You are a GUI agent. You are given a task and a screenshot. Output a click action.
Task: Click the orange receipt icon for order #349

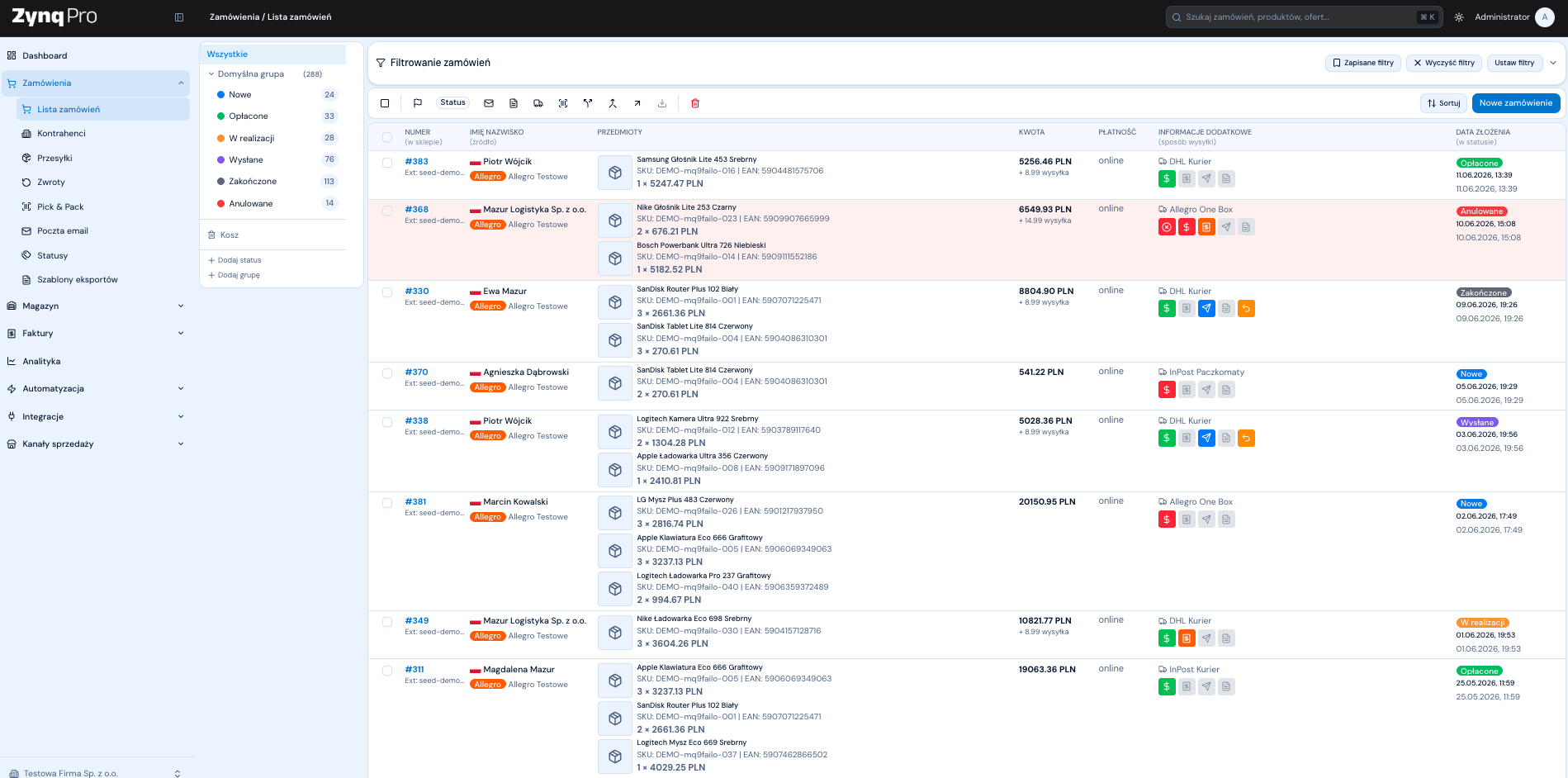coord(1187,638)
